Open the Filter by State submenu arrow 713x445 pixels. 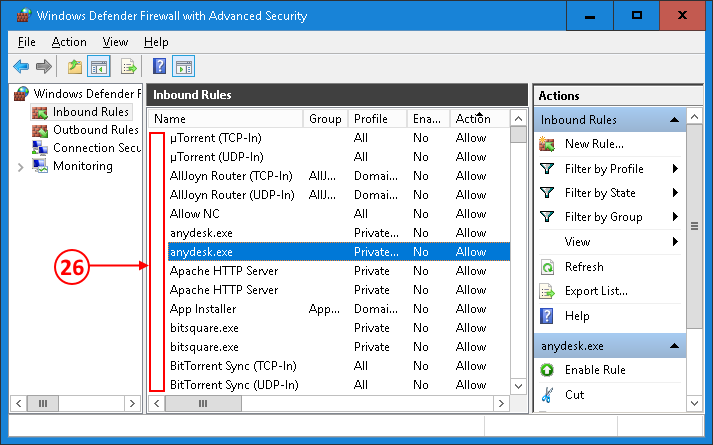(675, 193)
